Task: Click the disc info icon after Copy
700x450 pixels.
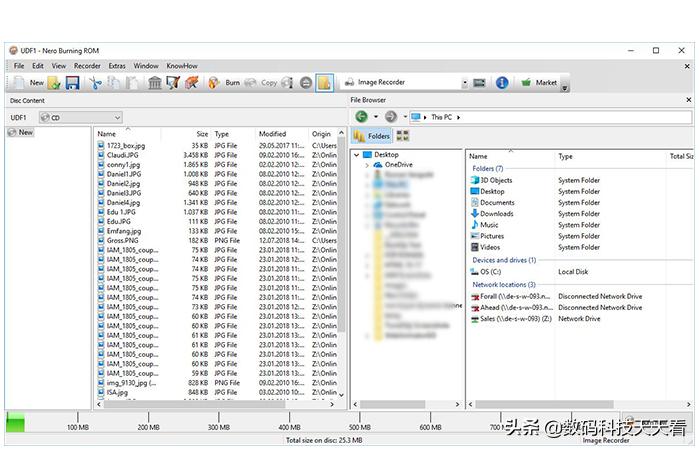Action: 287,83
